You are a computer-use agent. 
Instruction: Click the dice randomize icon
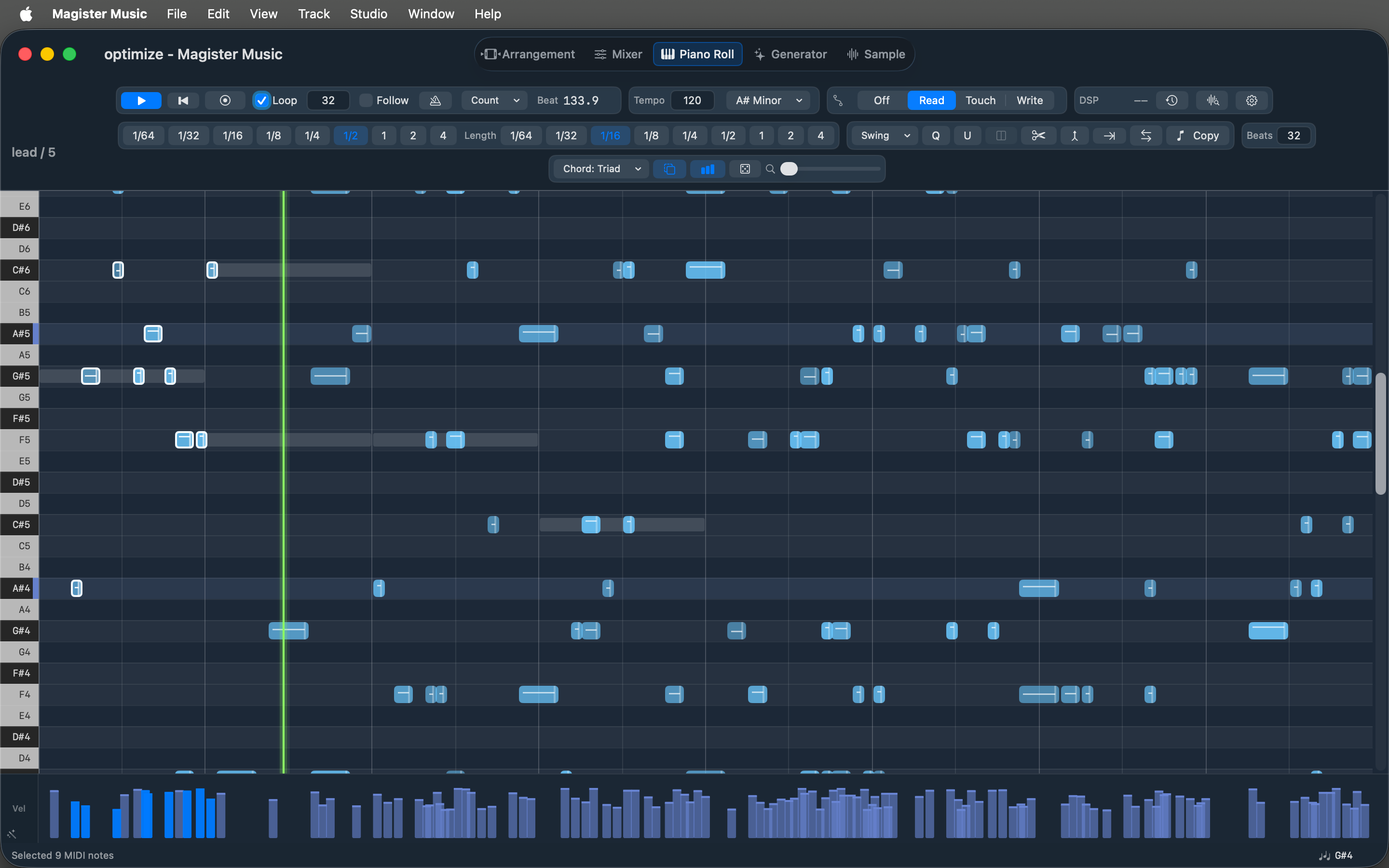click(745, 169)
